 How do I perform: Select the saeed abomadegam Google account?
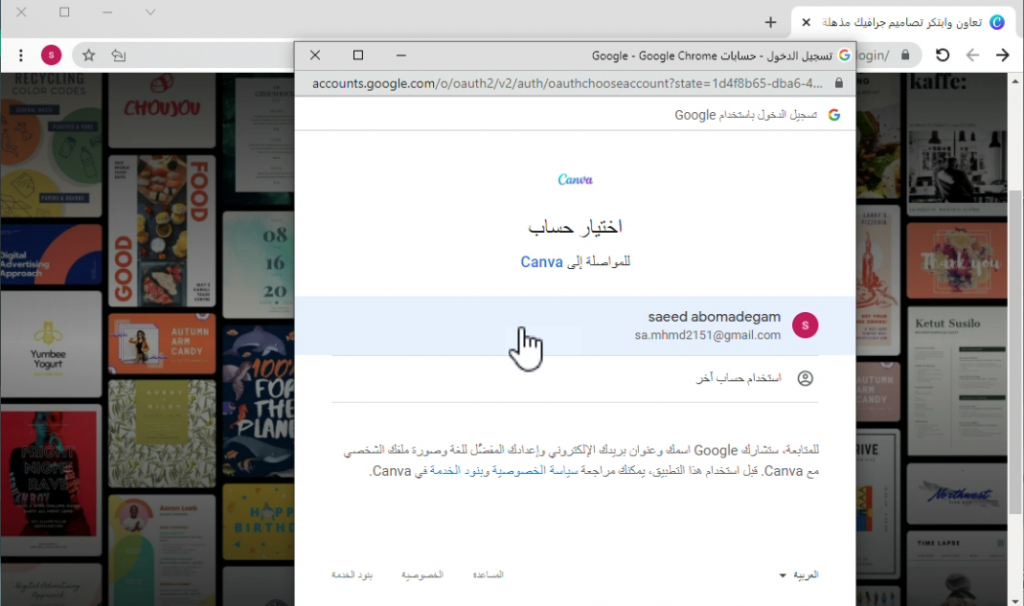point(700,325)
